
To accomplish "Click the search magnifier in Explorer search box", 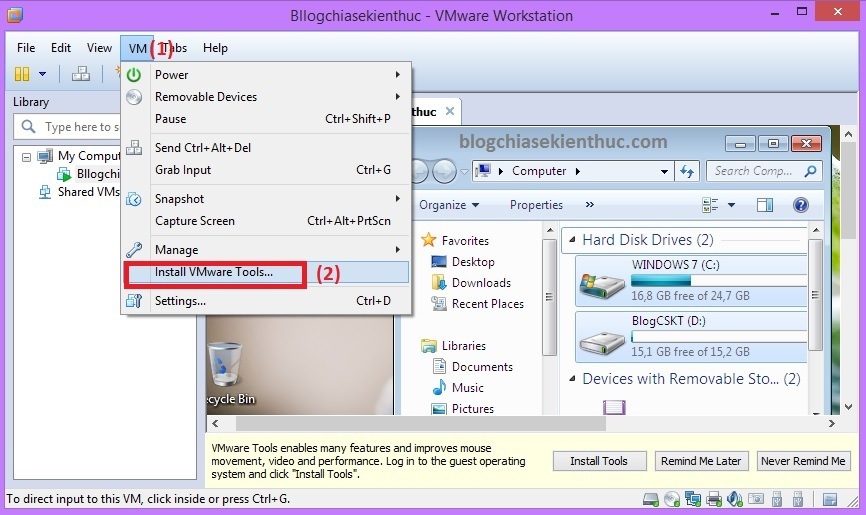I will coord(810,171).
